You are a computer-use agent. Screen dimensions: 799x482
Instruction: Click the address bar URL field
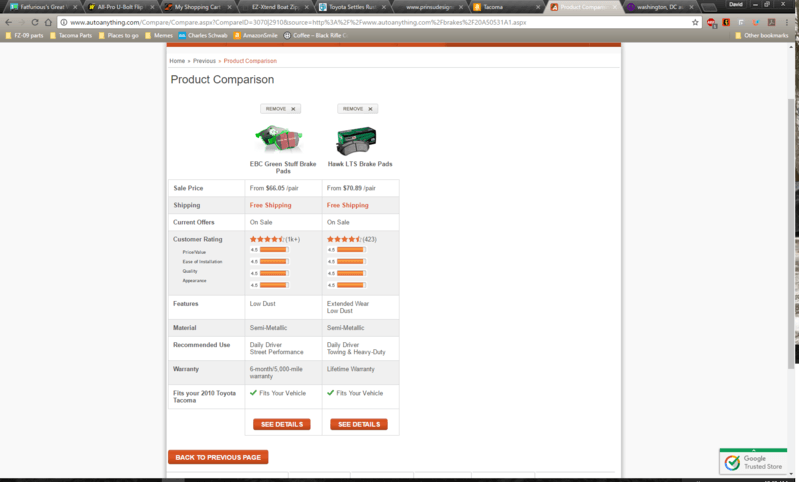377,22
